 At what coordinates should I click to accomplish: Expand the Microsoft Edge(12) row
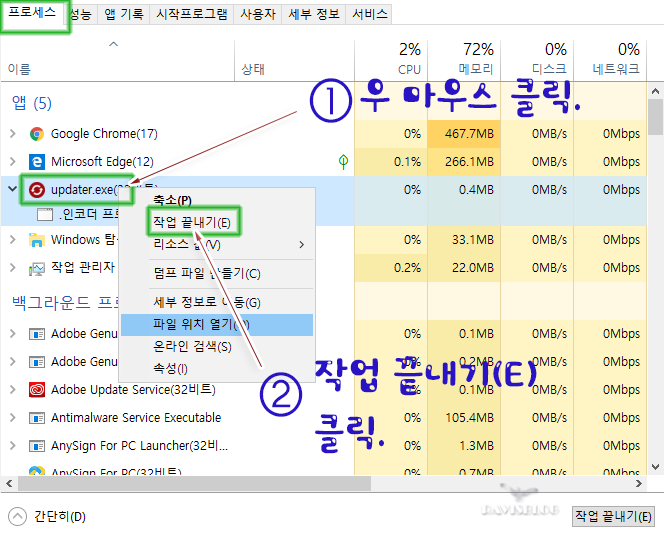pos(13,162)
